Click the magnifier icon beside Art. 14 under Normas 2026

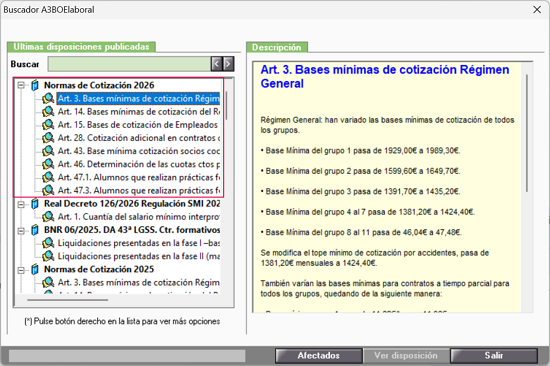click(48, 112)
